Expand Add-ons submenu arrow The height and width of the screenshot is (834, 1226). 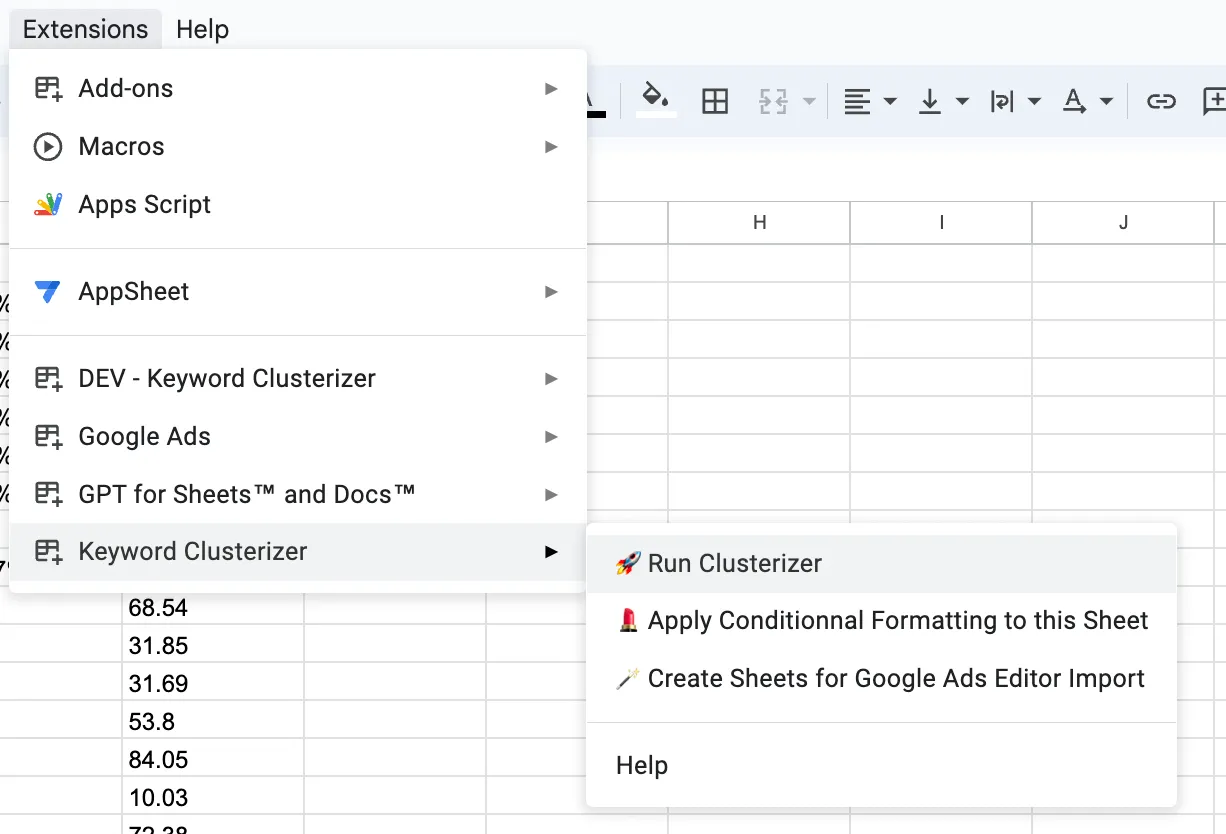[x=551, y=89]
